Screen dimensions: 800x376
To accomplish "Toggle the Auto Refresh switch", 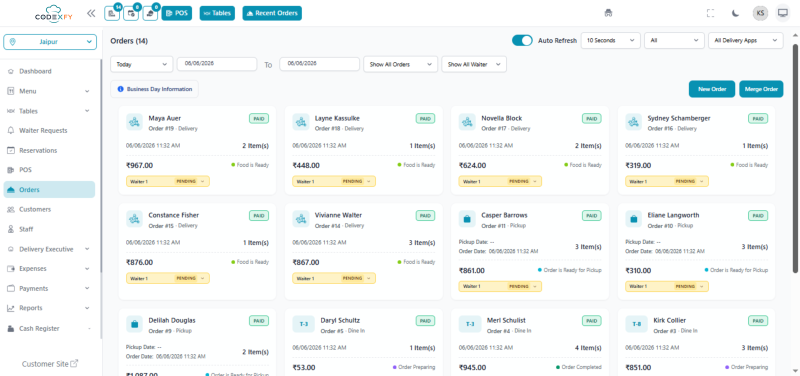I will pyautogui.click(x=522, y=40).
